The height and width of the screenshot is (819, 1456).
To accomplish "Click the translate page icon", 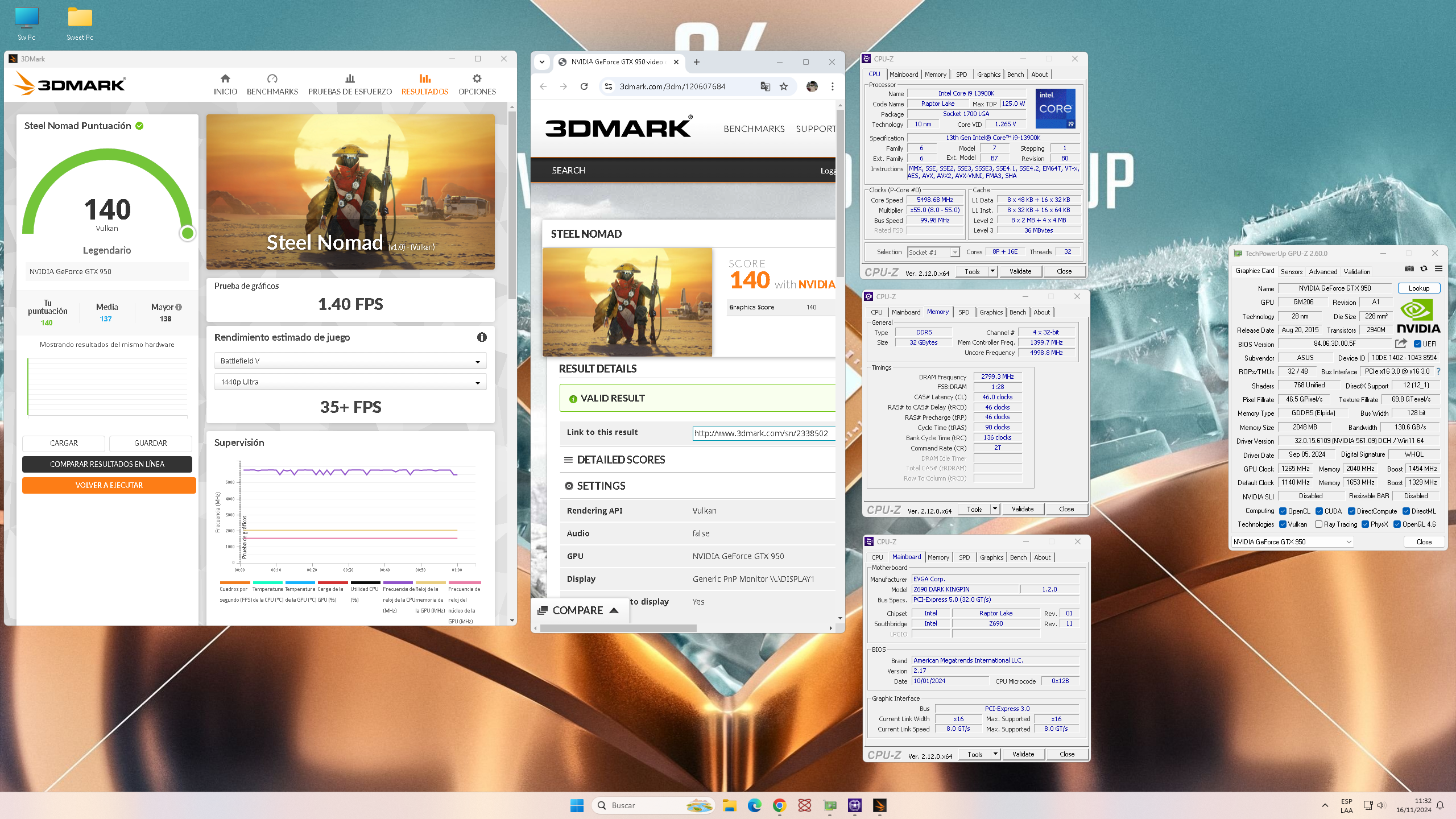I will (x=766, y=86).
